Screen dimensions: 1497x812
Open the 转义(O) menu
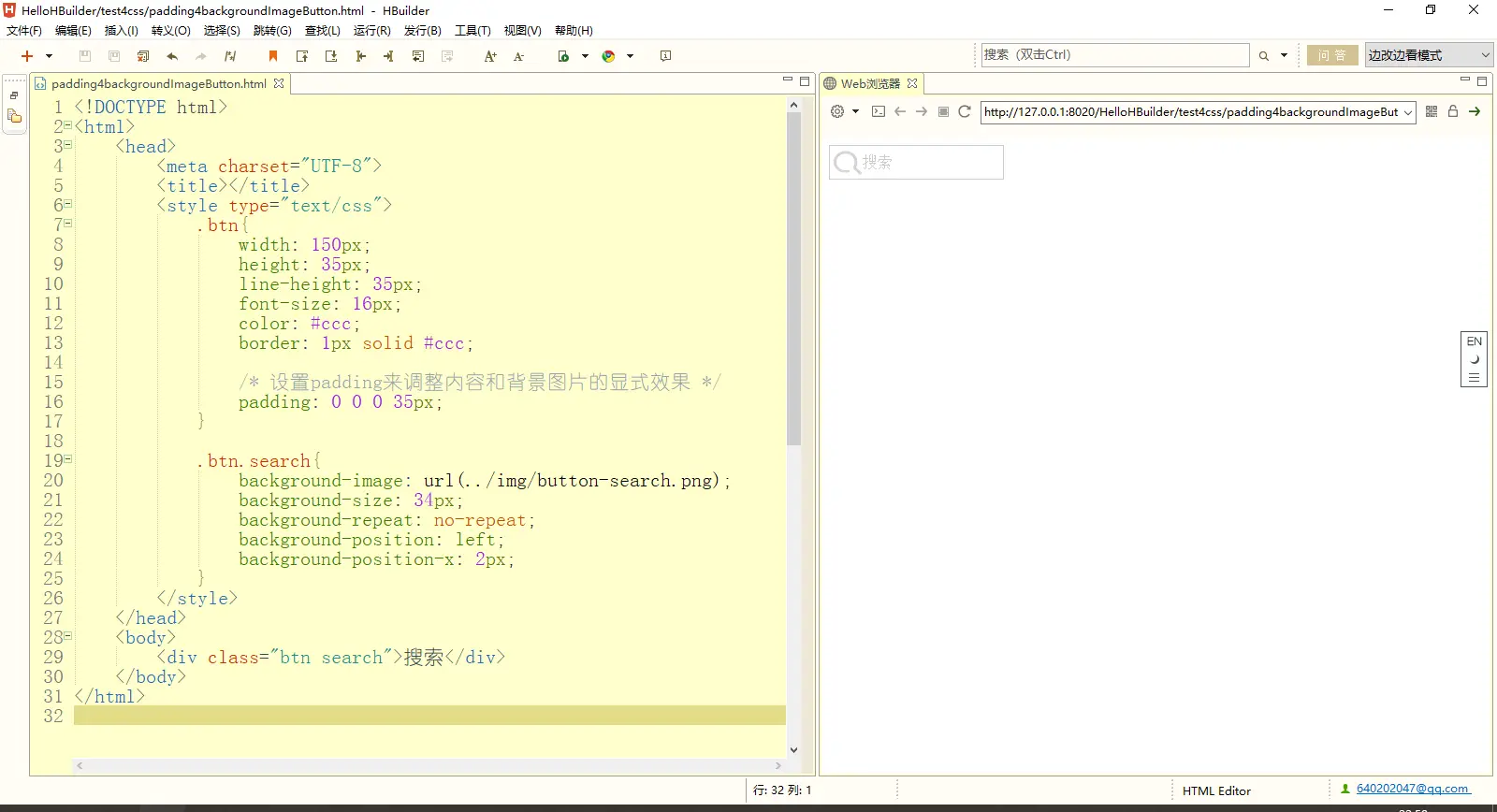[171, 31]
